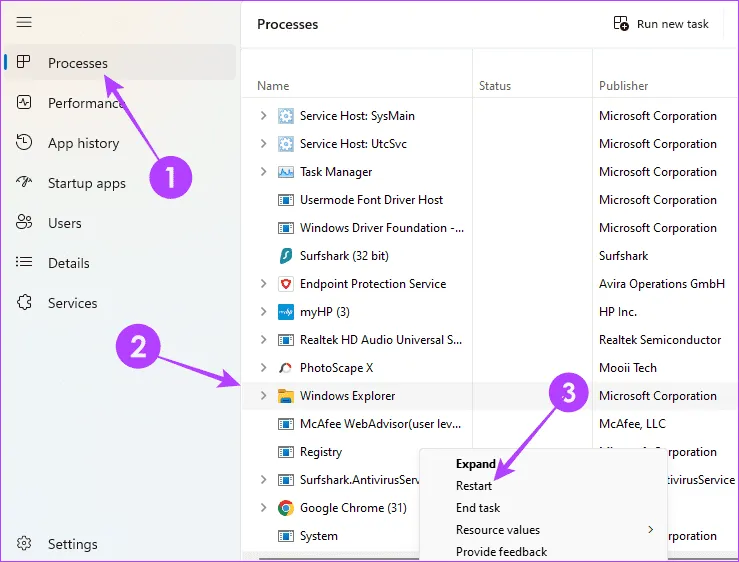
Task: Click the App history clock icon
Action: coord(24,142)
